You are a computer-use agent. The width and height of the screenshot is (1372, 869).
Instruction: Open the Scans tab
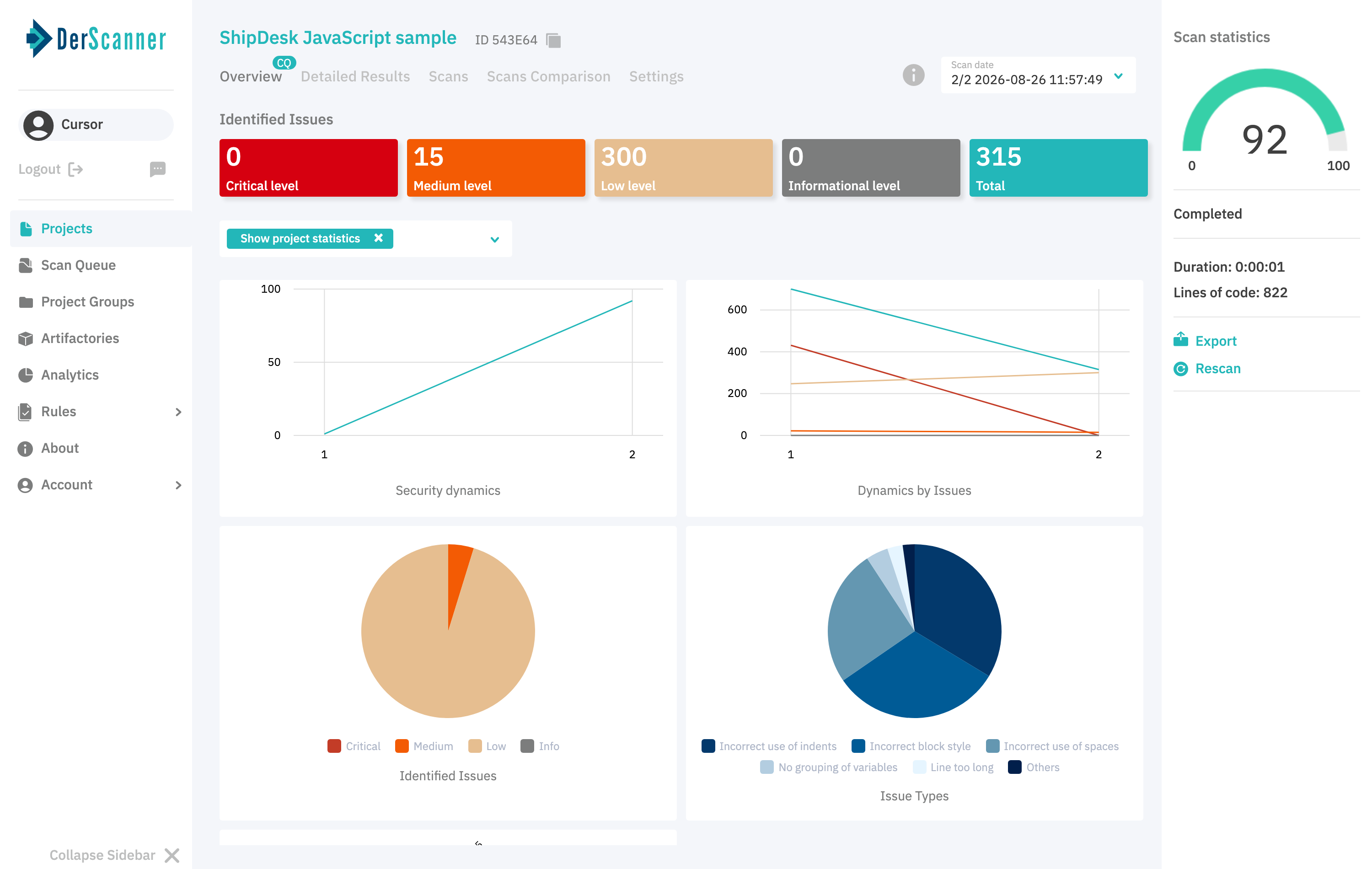point(448,76)
